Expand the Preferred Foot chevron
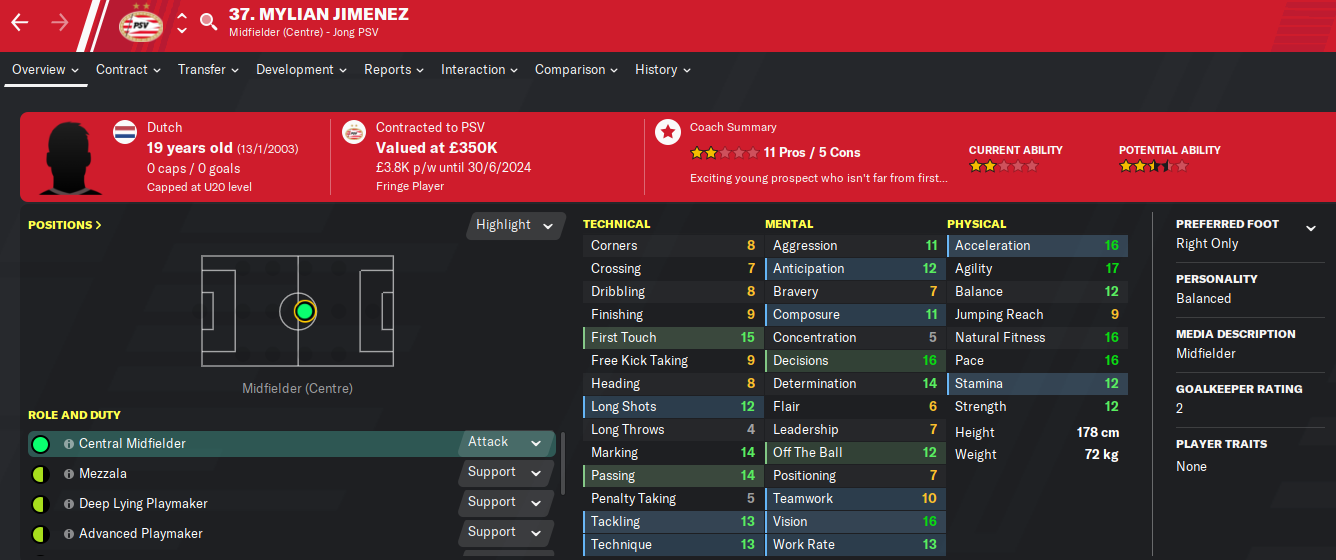 [x=1311, y=228]
